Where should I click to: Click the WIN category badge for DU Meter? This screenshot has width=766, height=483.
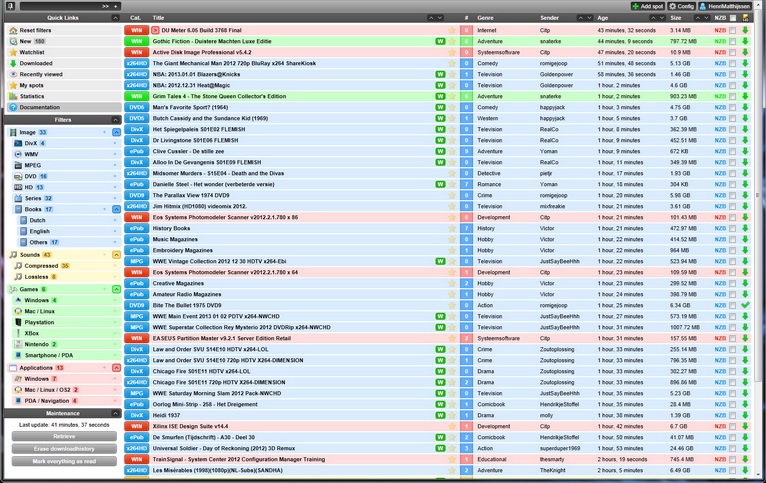[x=136, y=30]
